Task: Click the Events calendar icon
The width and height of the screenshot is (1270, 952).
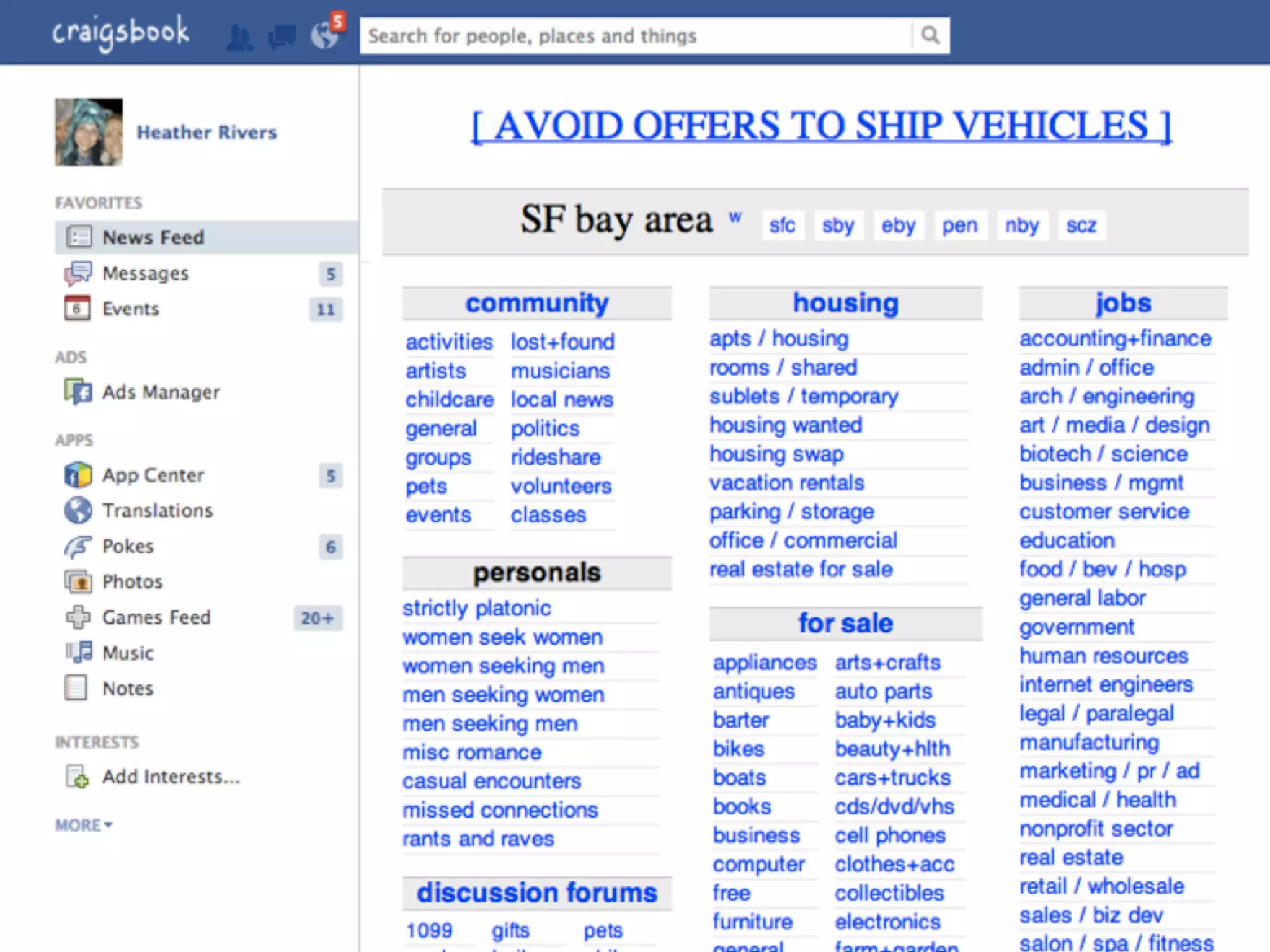Action: coord(78,308)
